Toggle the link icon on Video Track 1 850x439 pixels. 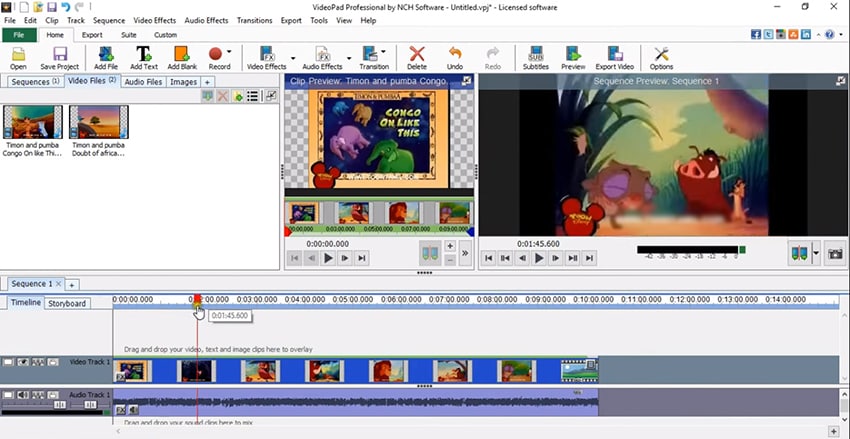pos(38,361)
